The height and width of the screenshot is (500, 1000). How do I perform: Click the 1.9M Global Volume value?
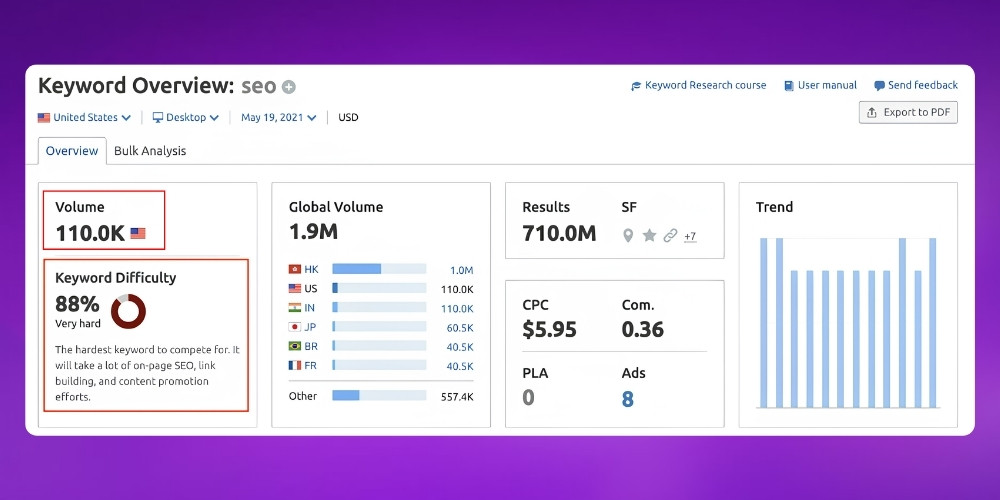[x=313, y=232]
